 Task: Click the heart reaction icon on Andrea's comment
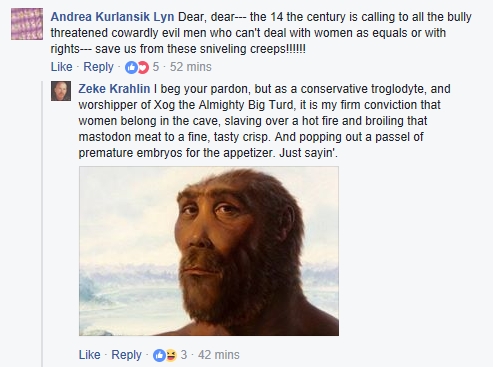click(x=143, y=67)
